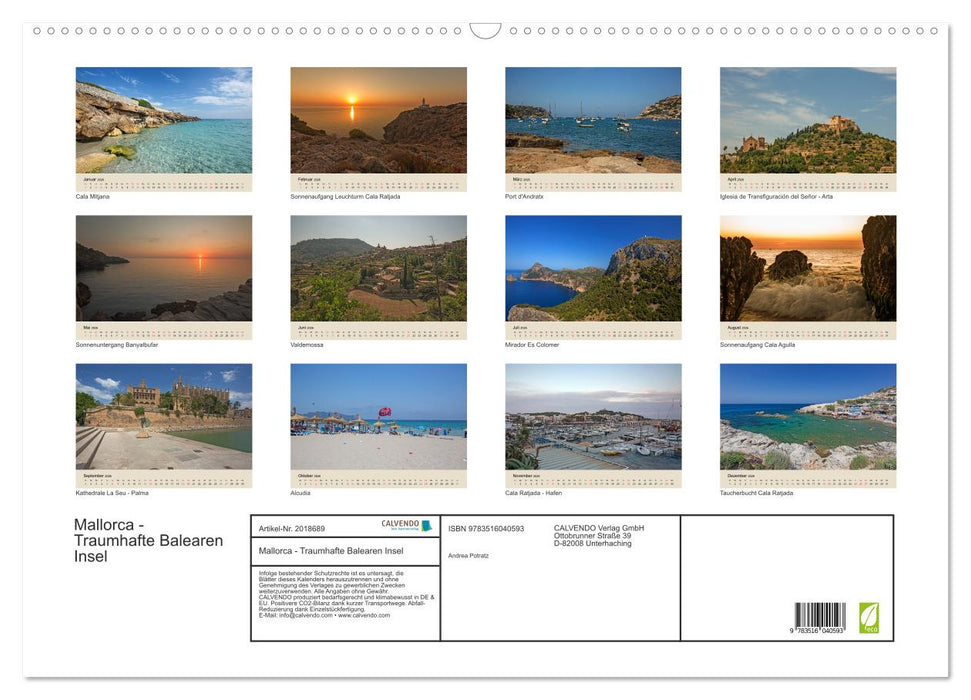Select the Februar lighthouse sunrise image
Screen dimensions: 971x700
point(378,118)
